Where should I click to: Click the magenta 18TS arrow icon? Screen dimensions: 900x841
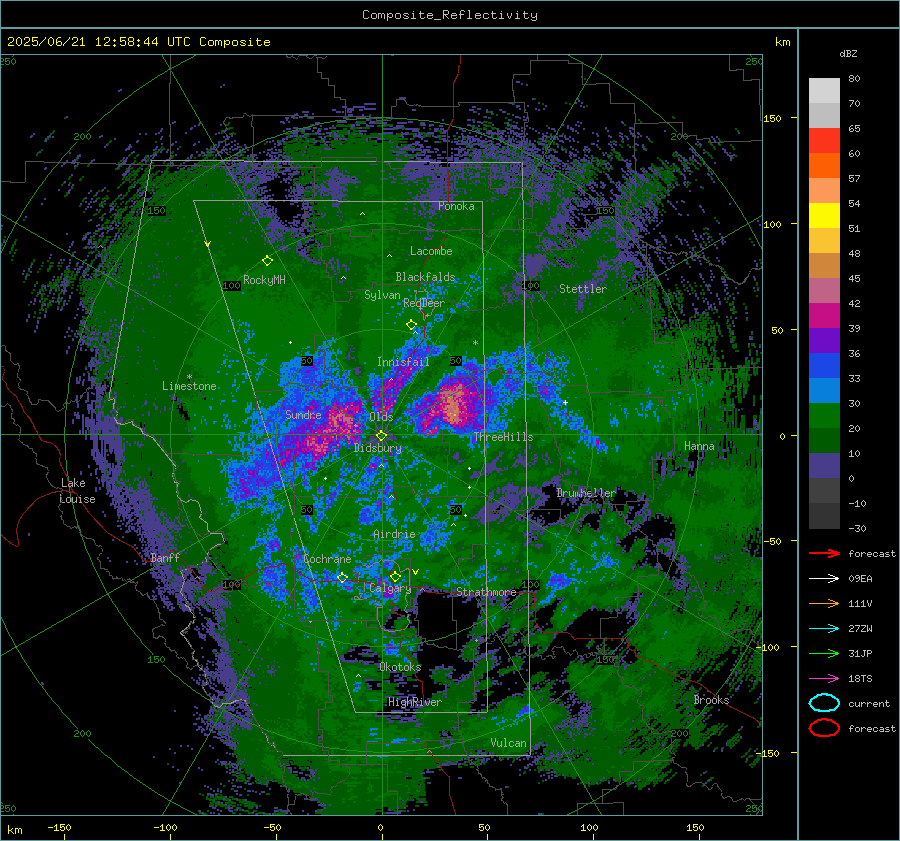pos(824,679)
